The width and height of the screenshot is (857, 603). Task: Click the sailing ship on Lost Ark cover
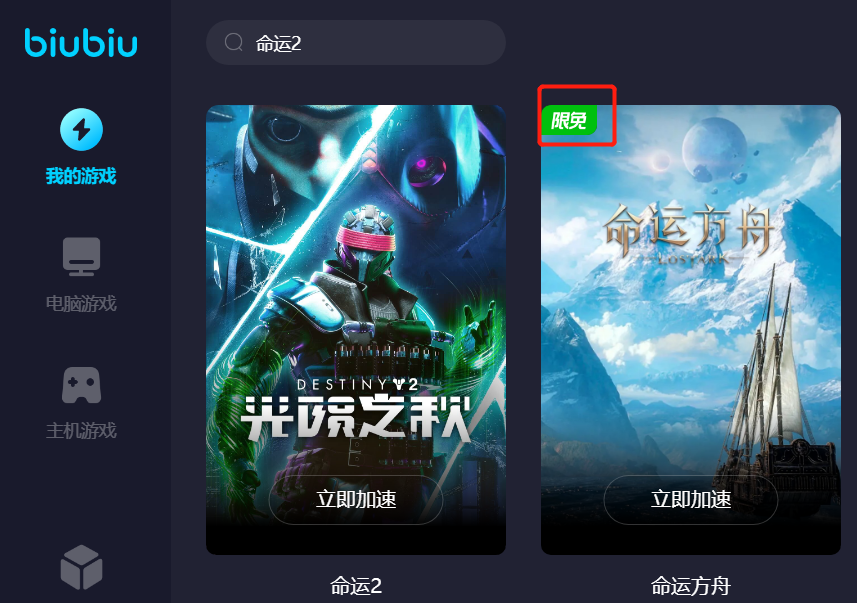tap(776, 394)
